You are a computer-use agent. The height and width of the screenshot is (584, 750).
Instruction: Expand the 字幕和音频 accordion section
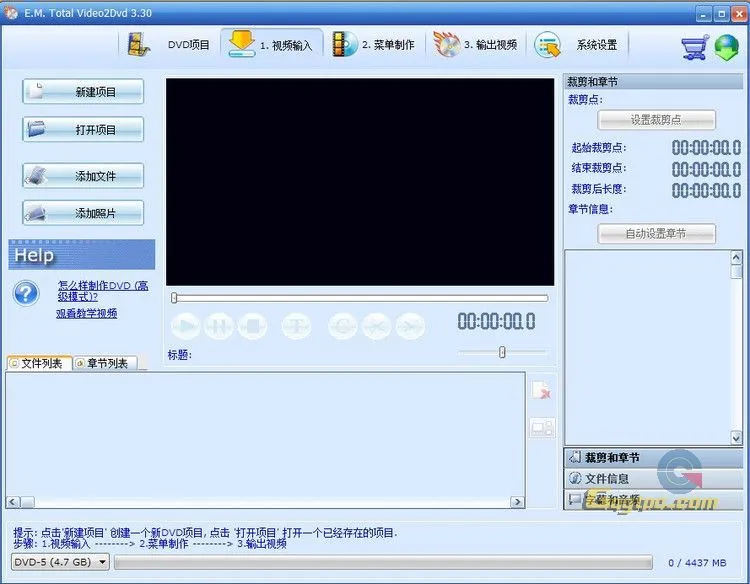[653, 500]
